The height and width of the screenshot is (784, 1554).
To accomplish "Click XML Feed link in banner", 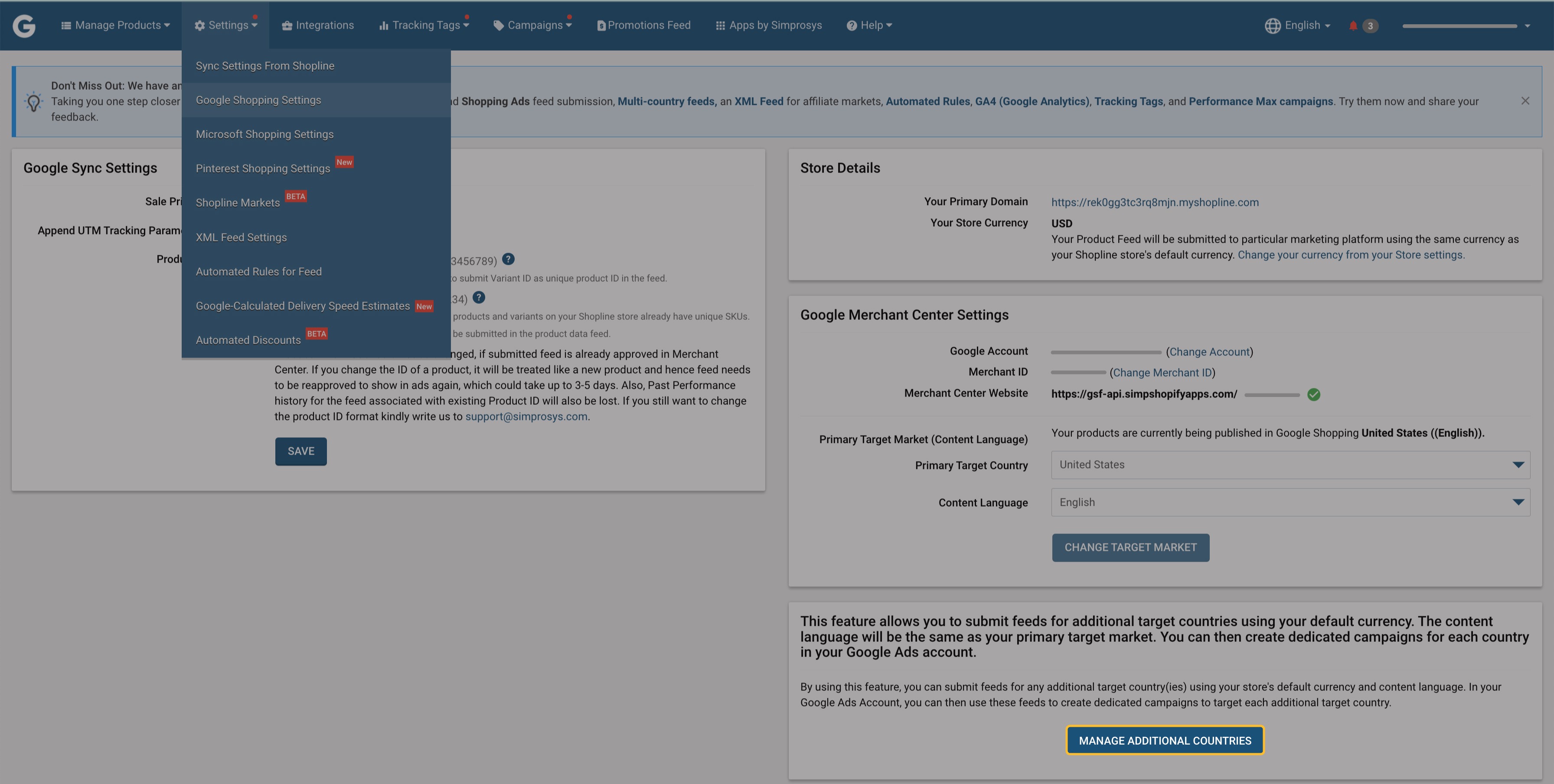I will (759, 101).
